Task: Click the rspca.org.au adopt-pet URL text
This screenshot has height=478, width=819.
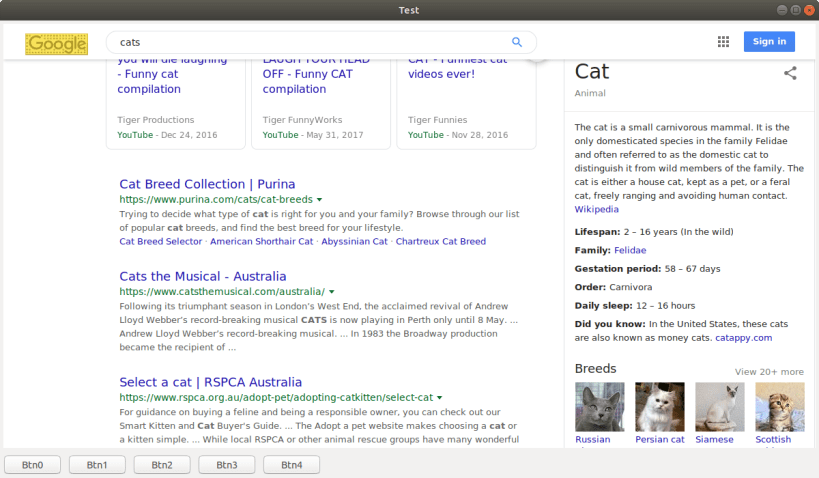Action: 276,398
